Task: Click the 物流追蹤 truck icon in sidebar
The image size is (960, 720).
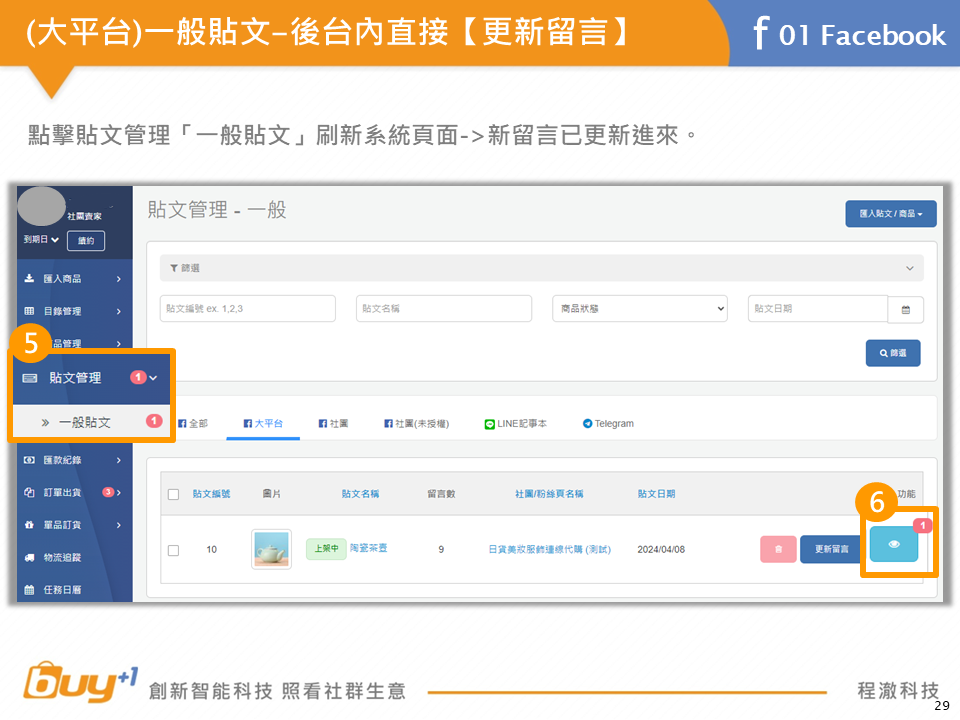Action: tap(29, 557)
